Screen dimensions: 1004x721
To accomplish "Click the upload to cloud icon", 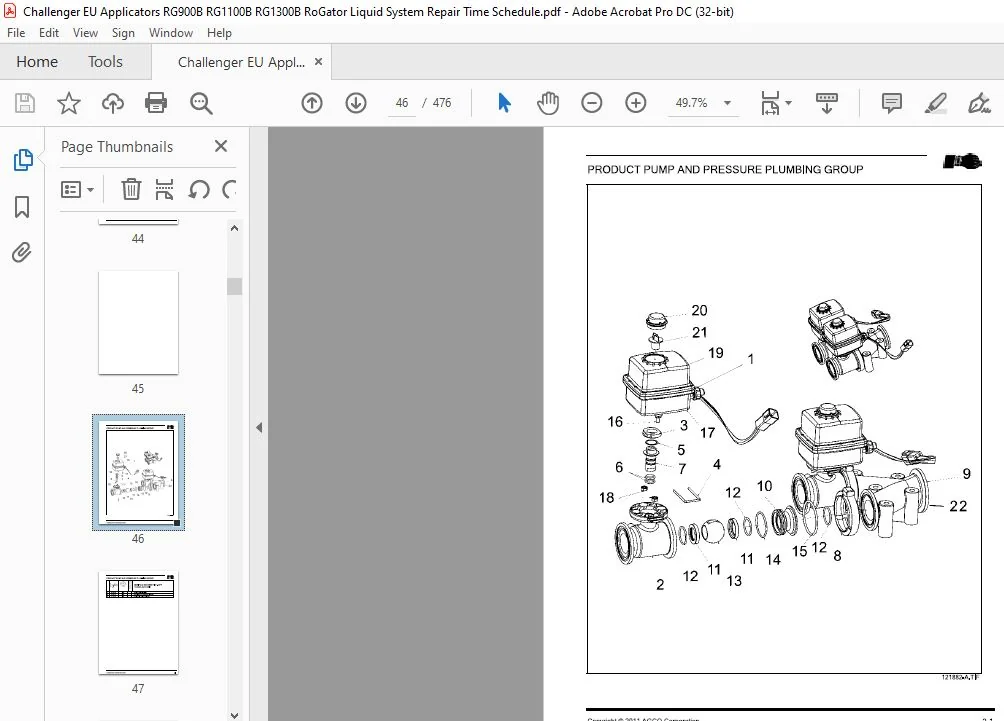I will [113, 103].
